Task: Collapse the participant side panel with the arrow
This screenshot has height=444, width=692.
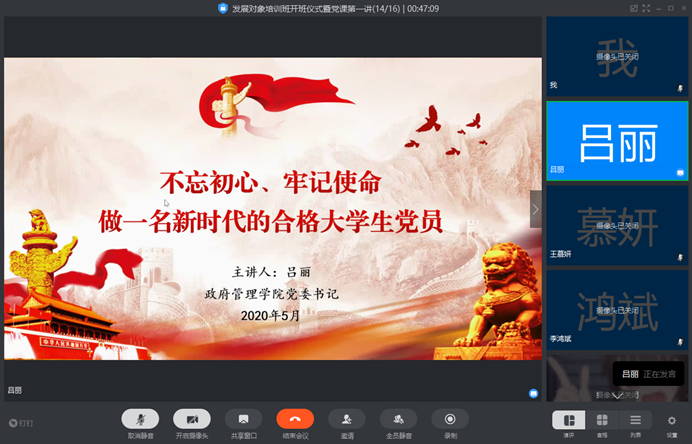Action: coord(535,209)
